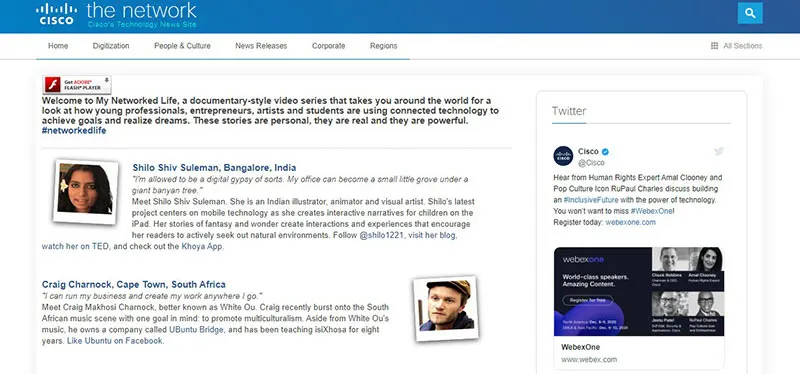Click the #InclusiveFuture hashtag

(x=591, y=200)
